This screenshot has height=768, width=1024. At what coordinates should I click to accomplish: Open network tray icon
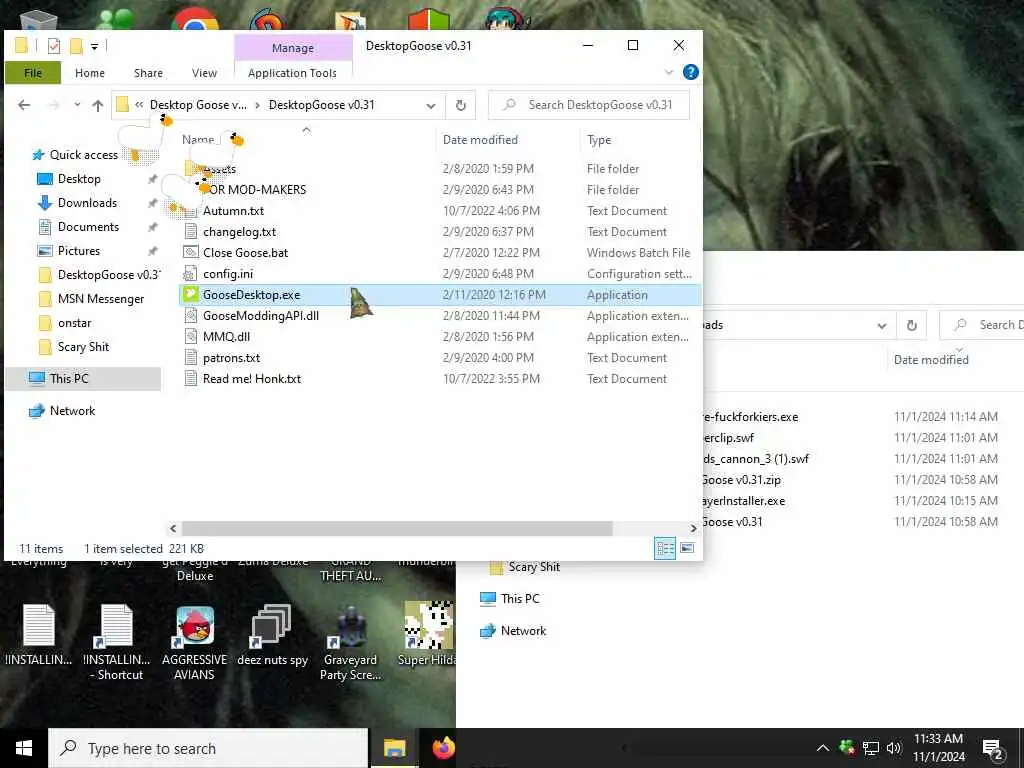tap(871, 748)
